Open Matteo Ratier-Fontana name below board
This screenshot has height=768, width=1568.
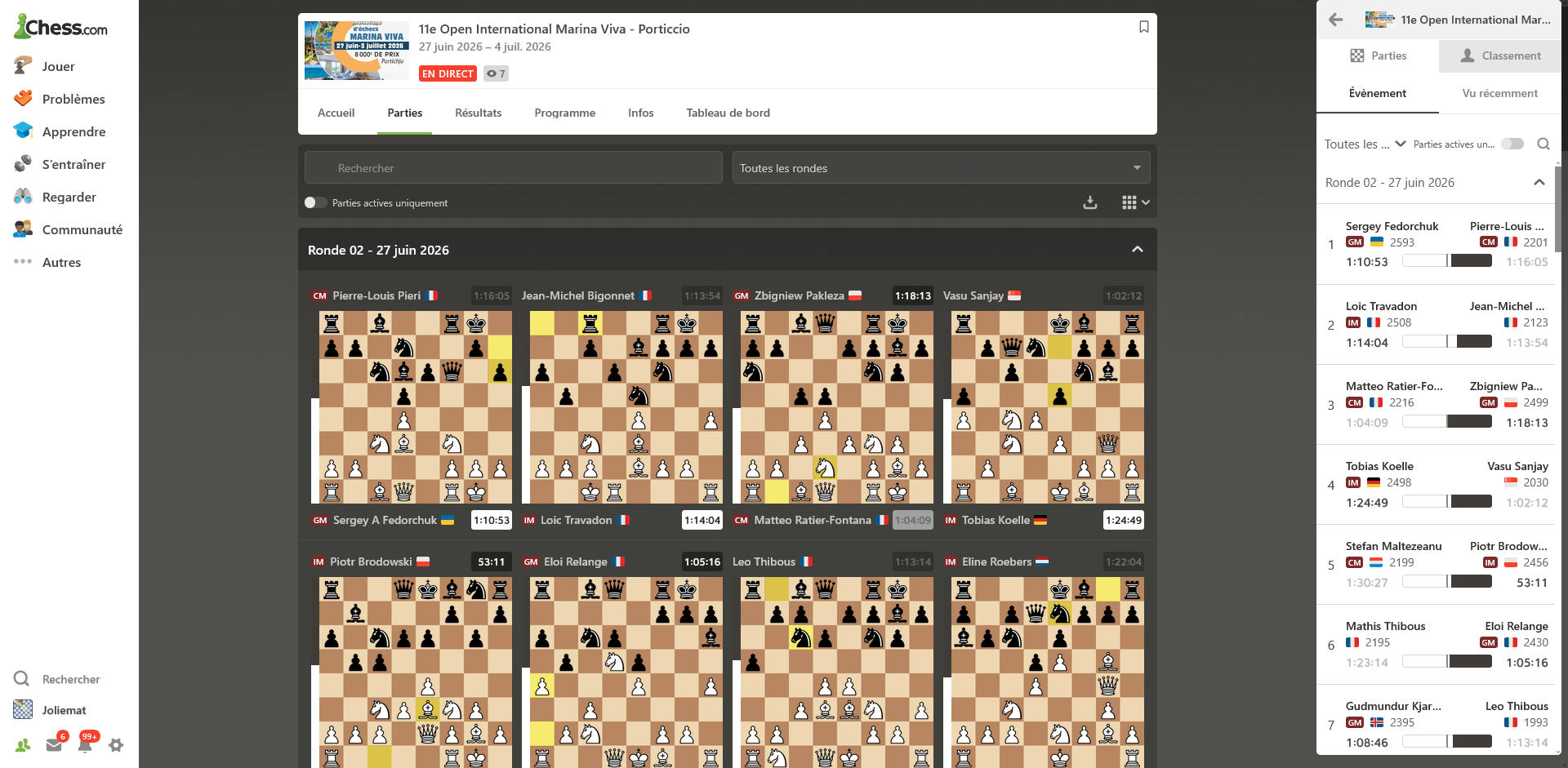pos(813,520)
